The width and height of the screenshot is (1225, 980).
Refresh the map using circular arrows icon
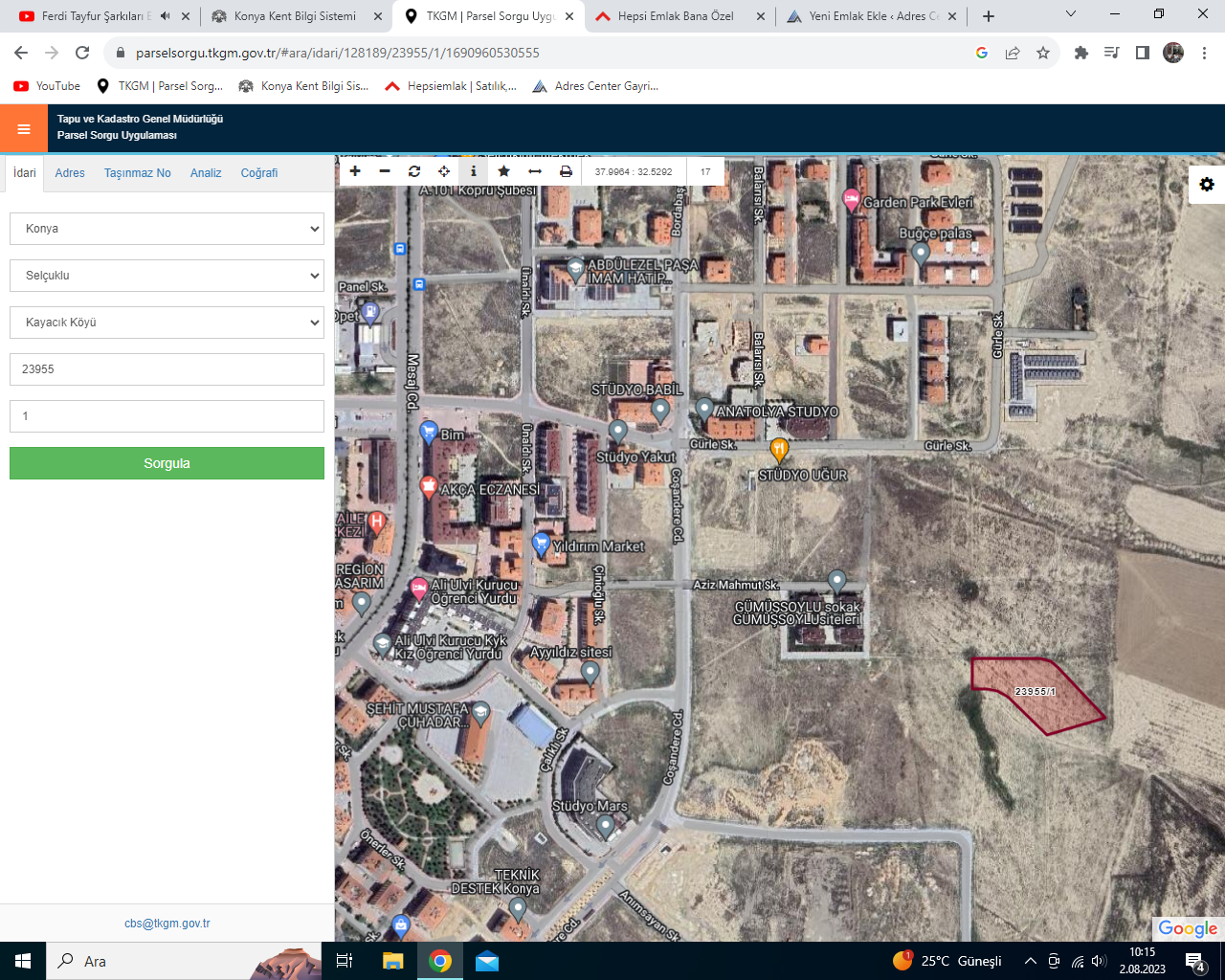[x=414, y=171]
